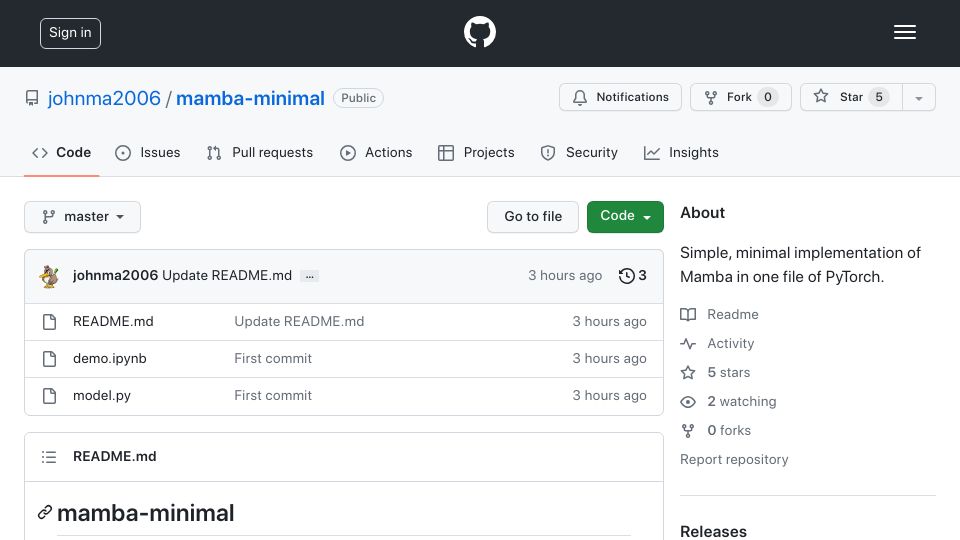Image resolution: width=960 pixels, height=540 pixels.
Task: Open the model.py file
Action: (x=102, y=396)
